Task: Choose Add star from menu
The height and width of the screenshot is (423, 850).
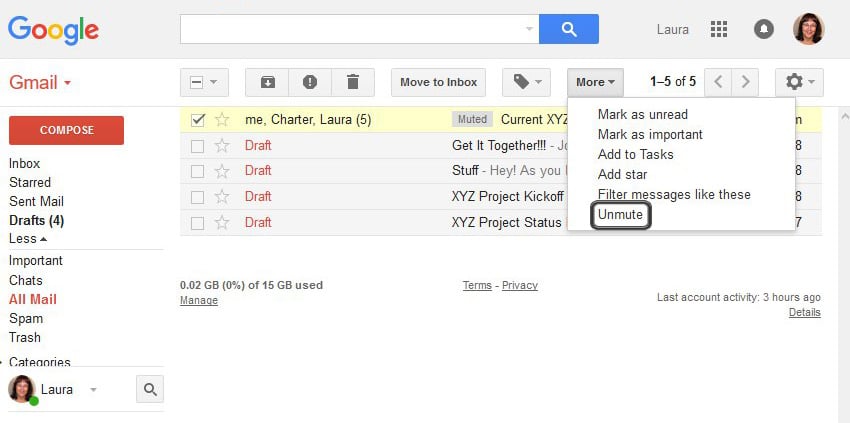Action: pyautogui.click(x=622, y=175)
